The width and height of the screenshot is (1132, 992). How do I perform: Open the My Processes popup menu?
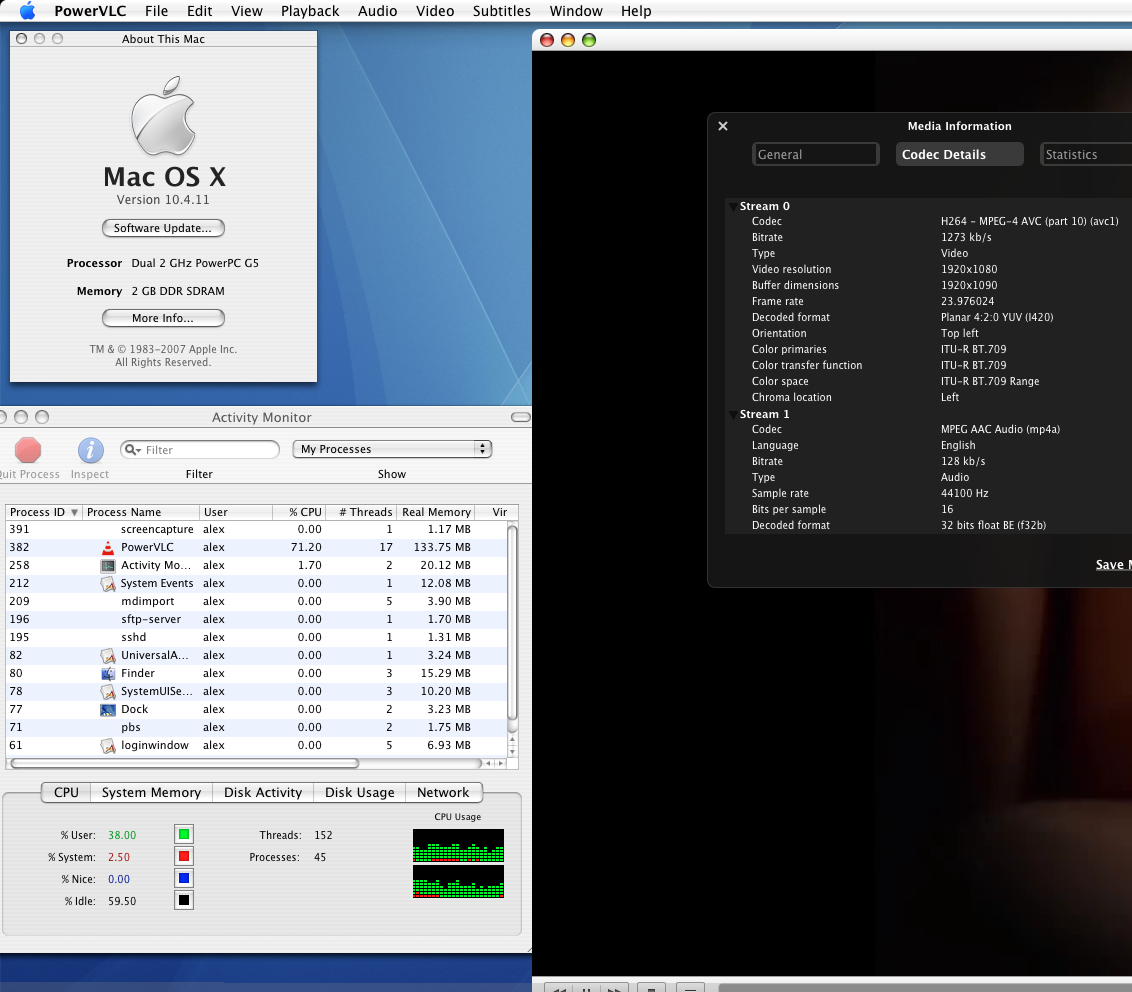392,449
